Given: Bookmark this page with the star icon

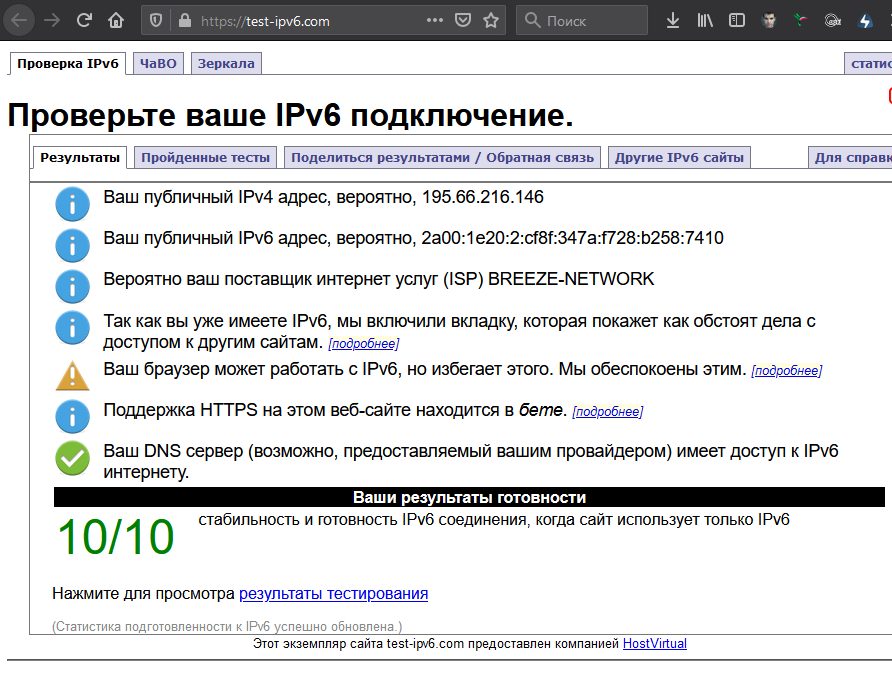Looking at the screenshot, I should 490,20.
